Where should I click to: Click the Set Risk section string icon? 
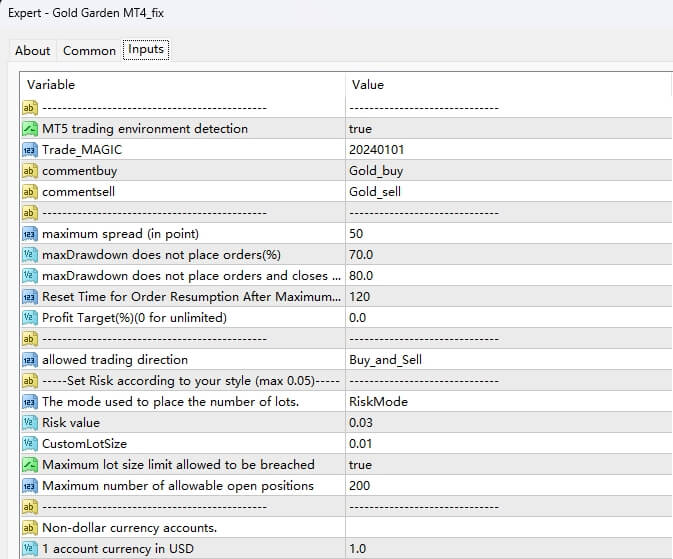(x=30, y=380)
